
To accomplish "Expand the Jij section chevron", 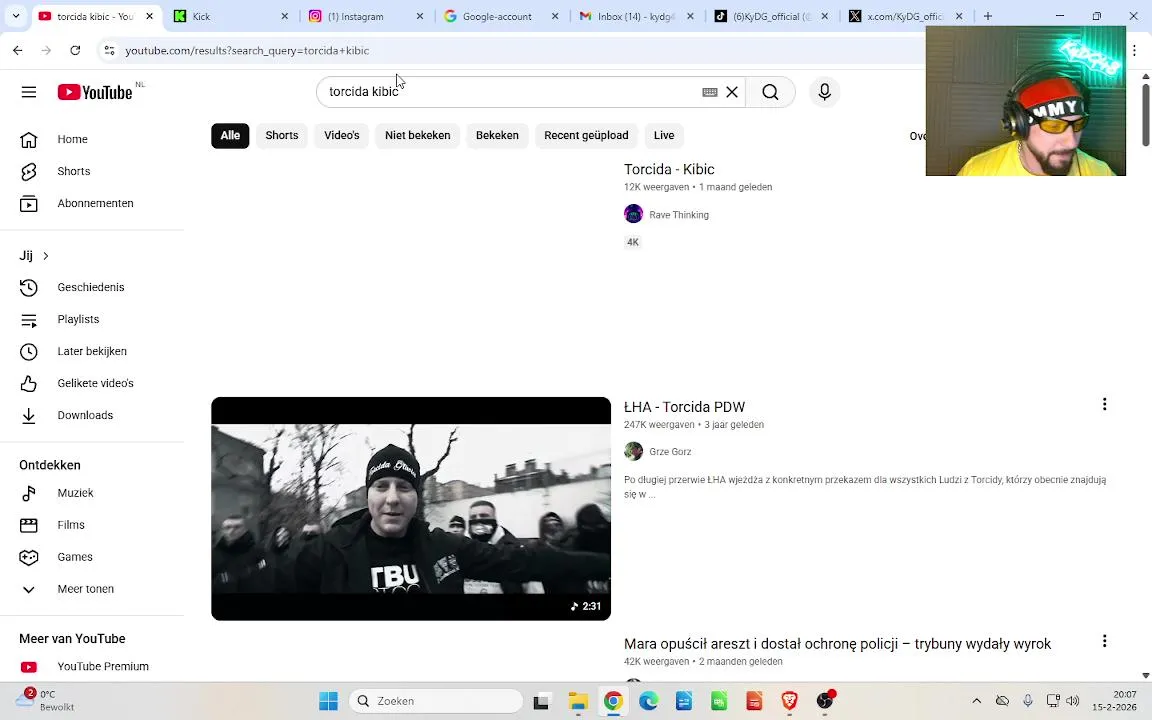I will [x=46, y=256].
